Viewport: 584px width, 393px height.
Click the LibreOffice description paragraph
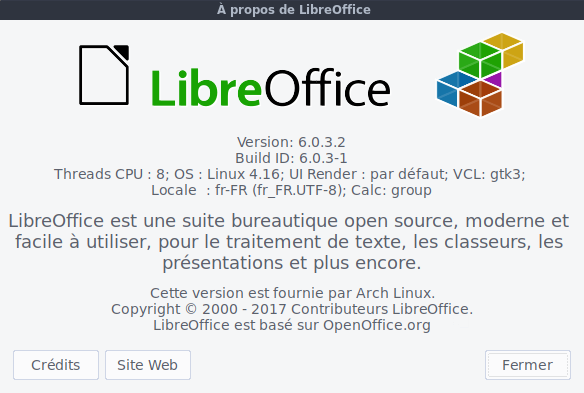(289, 242)
